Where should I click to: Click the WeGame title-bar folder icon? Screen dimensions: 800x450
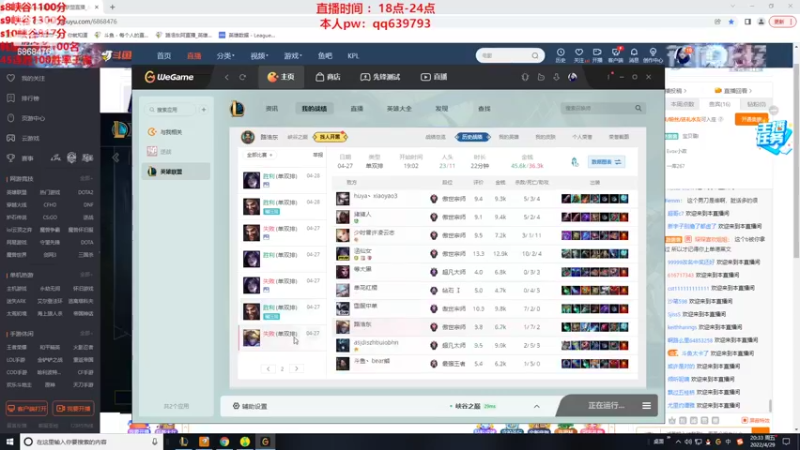coord(541,77)
